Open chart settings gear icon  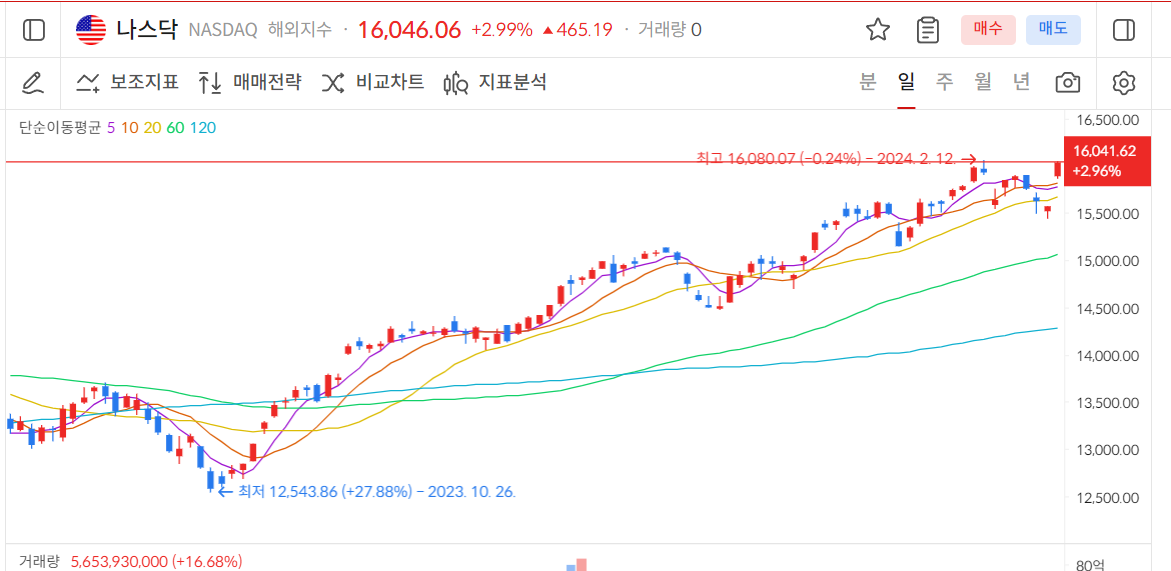point(1123,82)
